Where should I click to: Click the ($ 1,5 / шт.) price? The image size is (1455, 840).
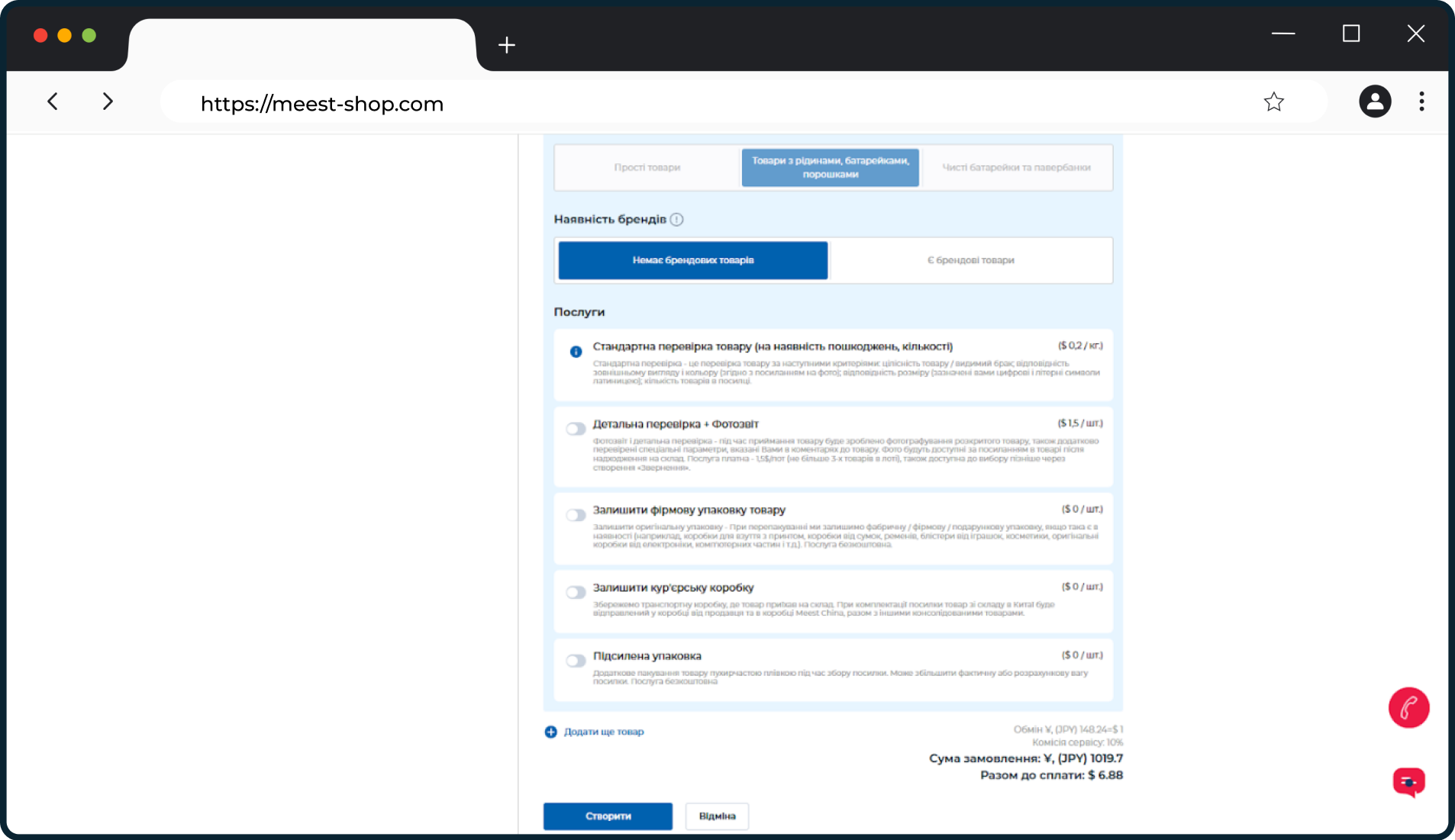point(1080,423)
